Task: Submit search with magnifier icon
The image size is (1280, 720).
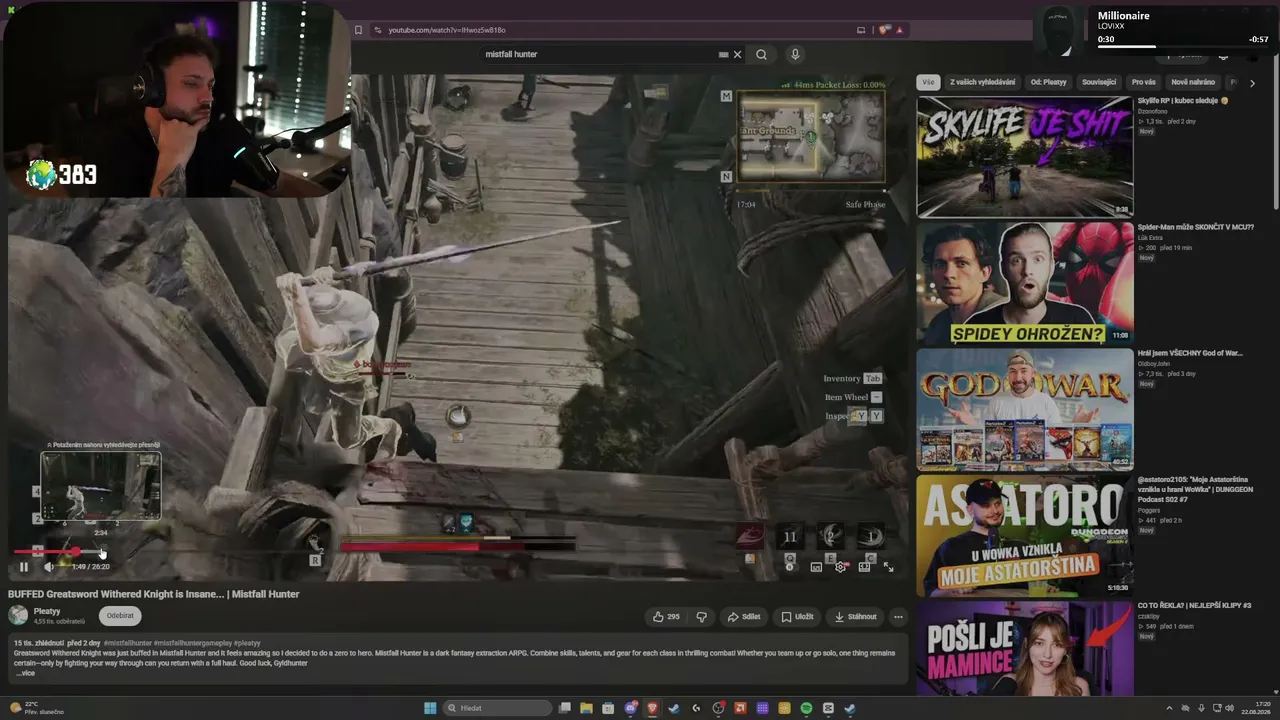Action: coord(762,55)
